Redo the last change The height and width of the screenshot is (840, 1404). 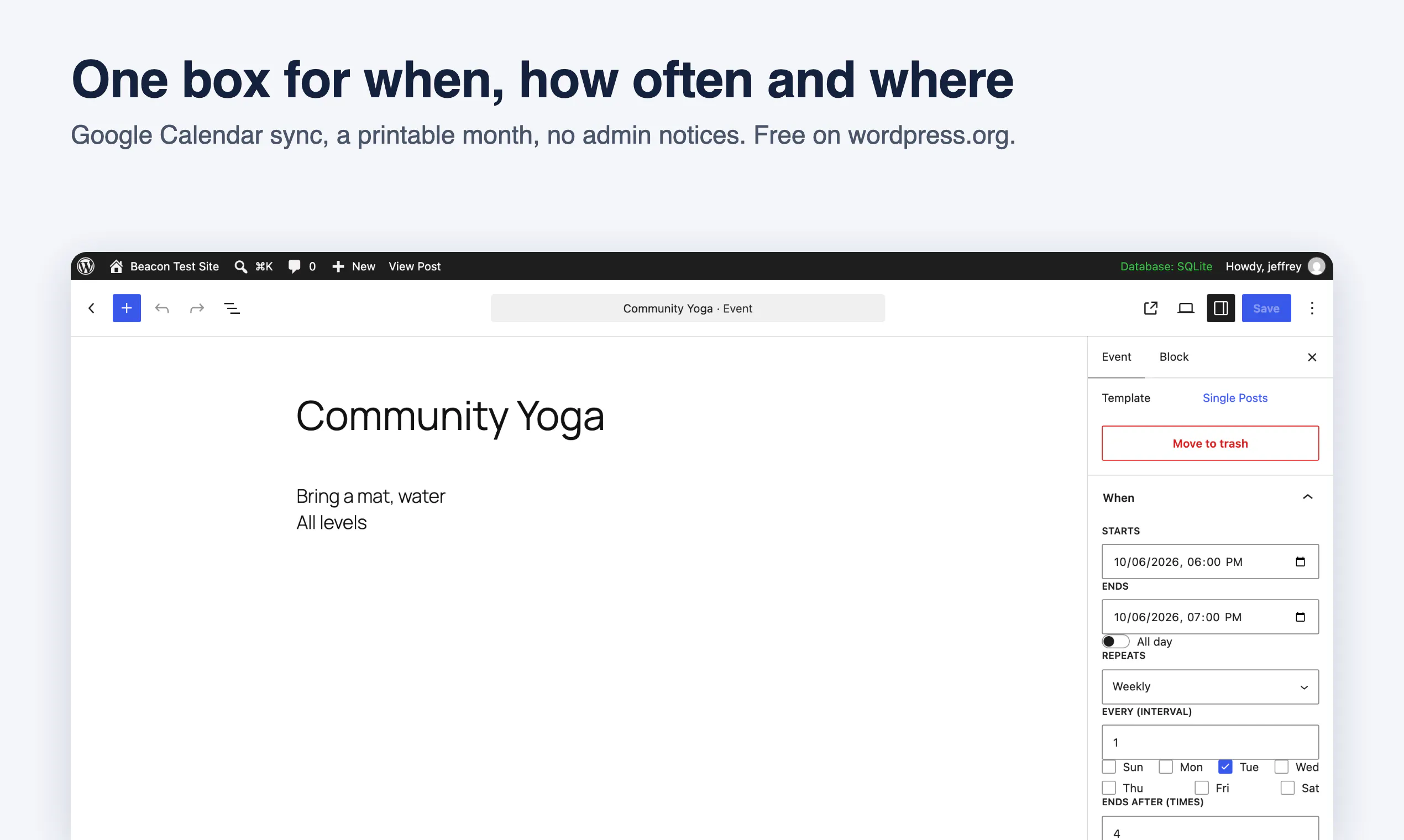(197, 308)
